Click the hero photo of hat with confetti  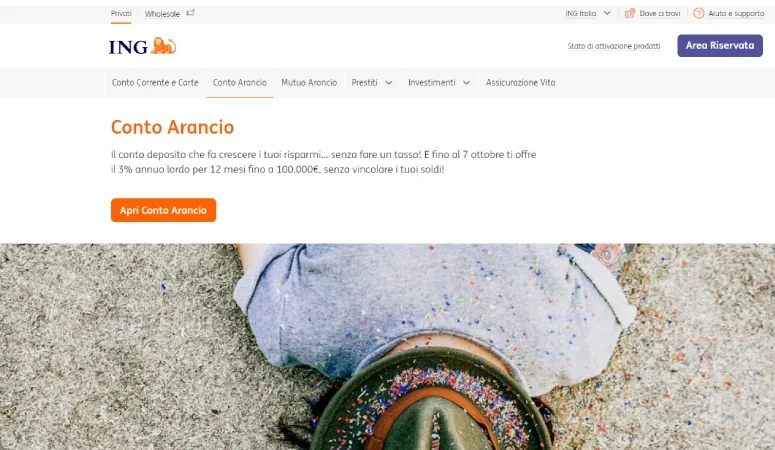(388, 346)
